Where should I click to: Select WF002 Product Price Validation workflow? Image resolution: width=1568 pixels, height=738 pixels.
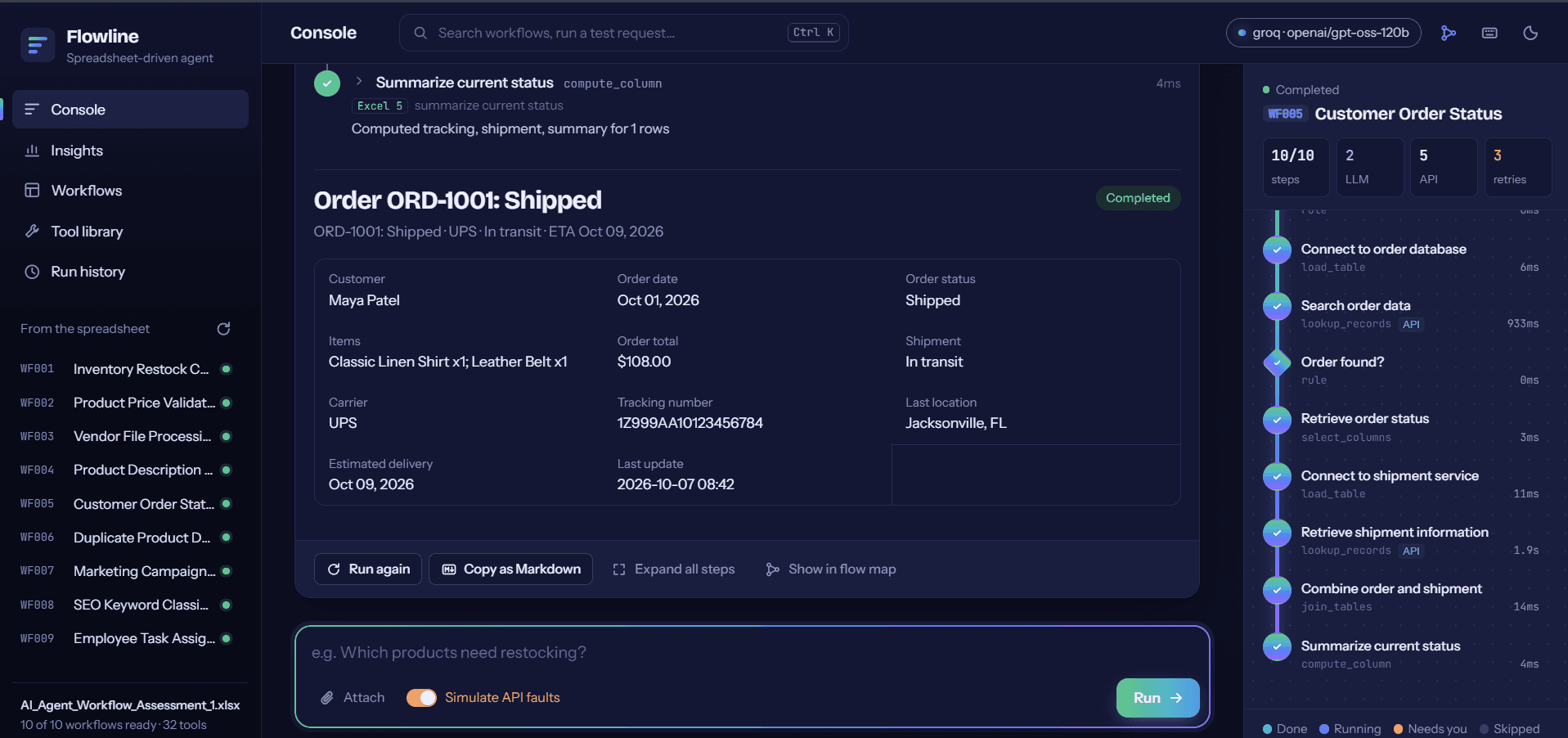point(126,403)
